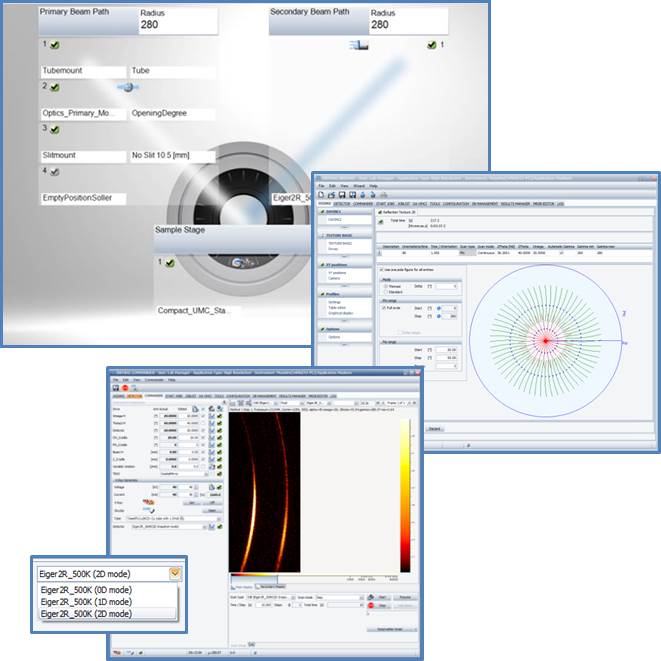Click the Tube component icon on primary beam path
Viewport: 661px width, 661px height.
click(128, 88)
